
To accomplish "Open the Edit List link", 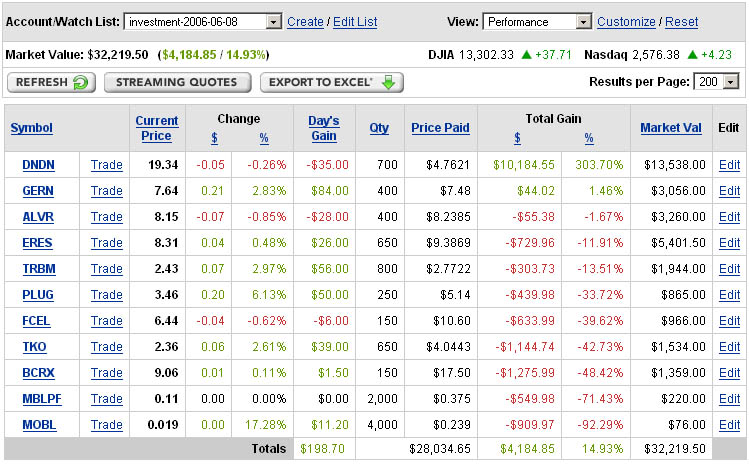I will point(355,22).
